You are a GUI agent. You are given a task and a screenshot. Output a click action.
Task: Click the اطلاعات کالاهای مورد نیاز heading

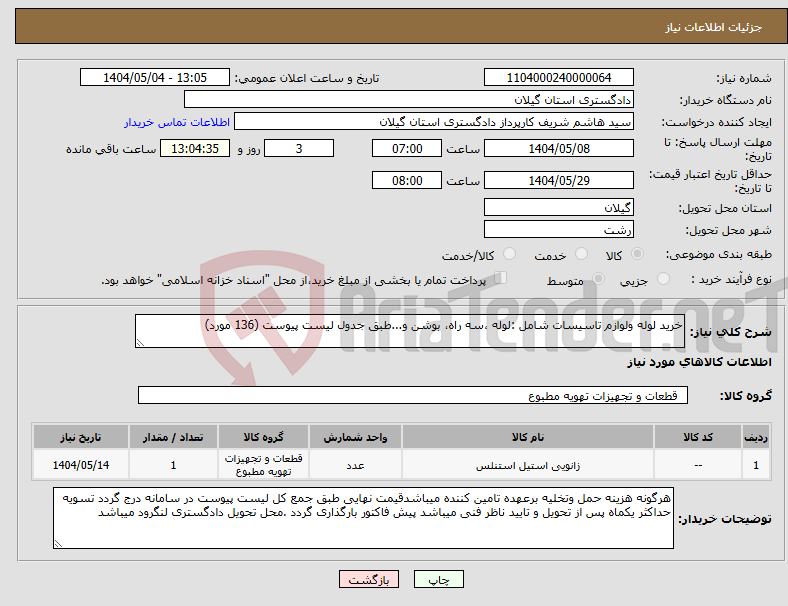699,362
